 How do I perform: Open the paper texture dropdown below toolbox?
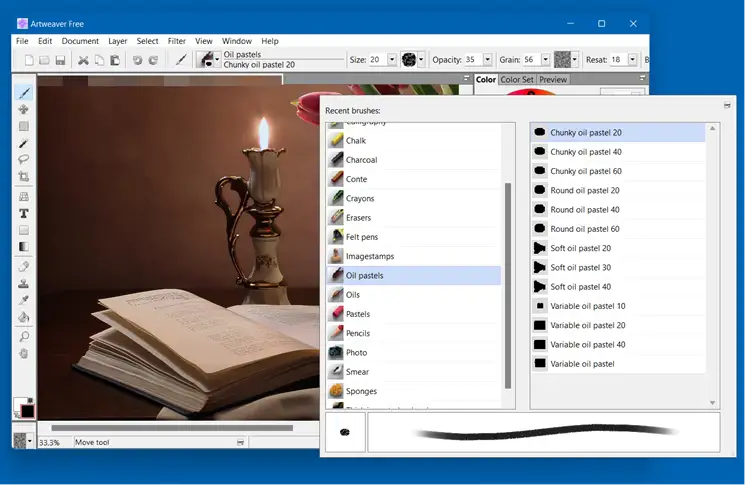pyautogui.click(x=29, y=441)
